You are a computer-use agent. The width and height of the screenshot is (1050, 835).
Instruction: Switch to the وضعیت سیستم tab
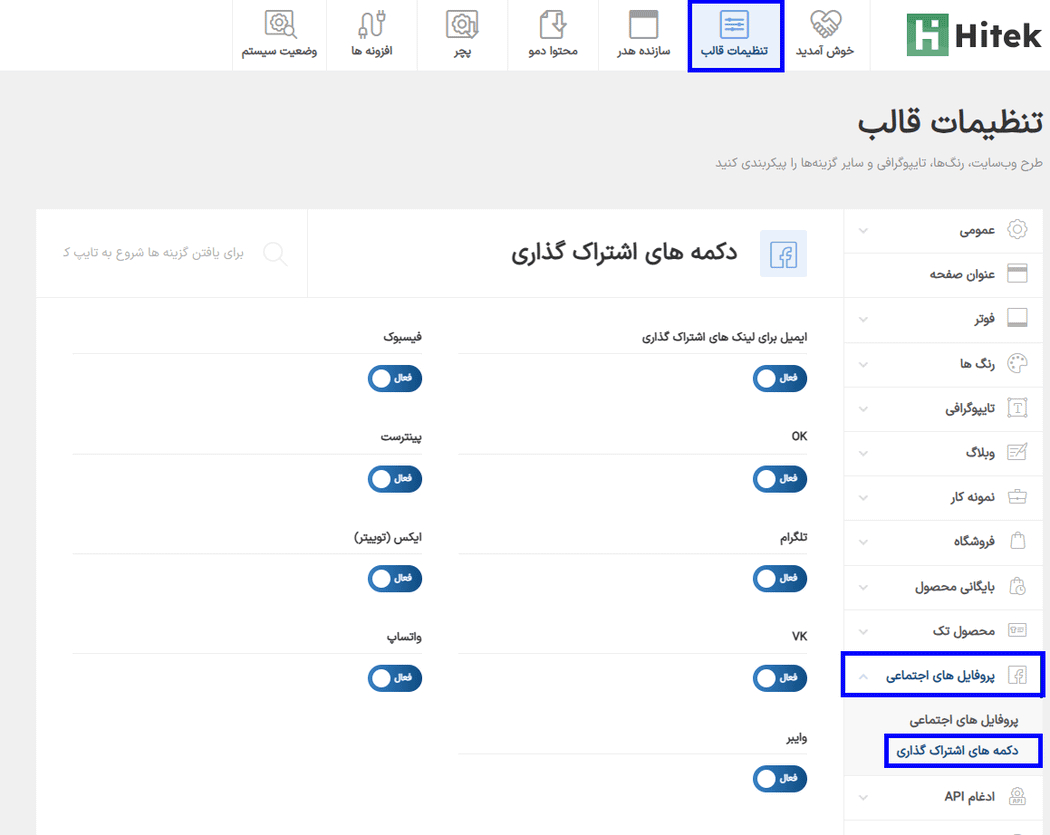point(280,35)
